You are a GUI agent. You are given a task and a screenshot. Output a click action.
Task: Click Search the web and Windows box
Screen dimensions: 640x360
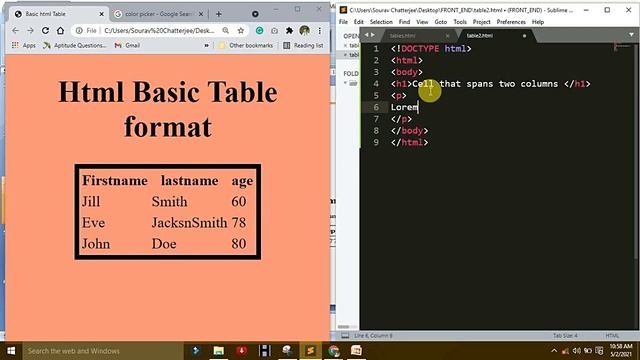pyautogui.click(x=102, y=351)
